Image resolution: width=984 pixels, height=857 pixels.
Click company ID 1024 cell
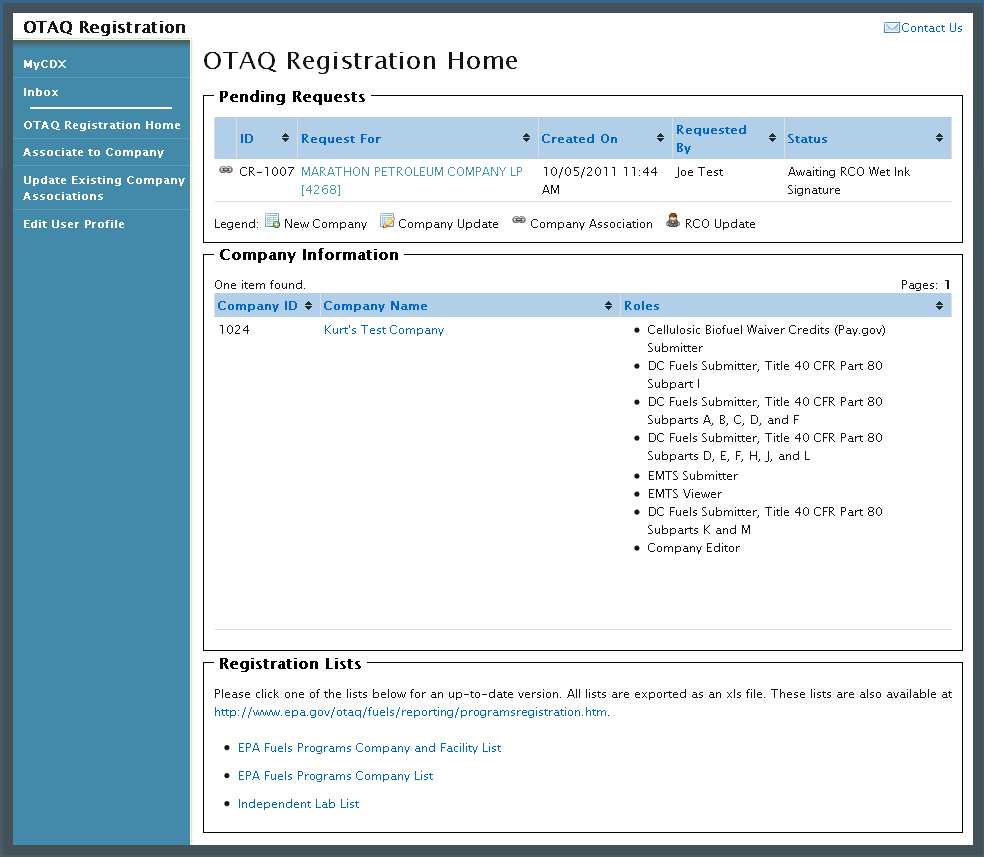[x=234, y=330]
